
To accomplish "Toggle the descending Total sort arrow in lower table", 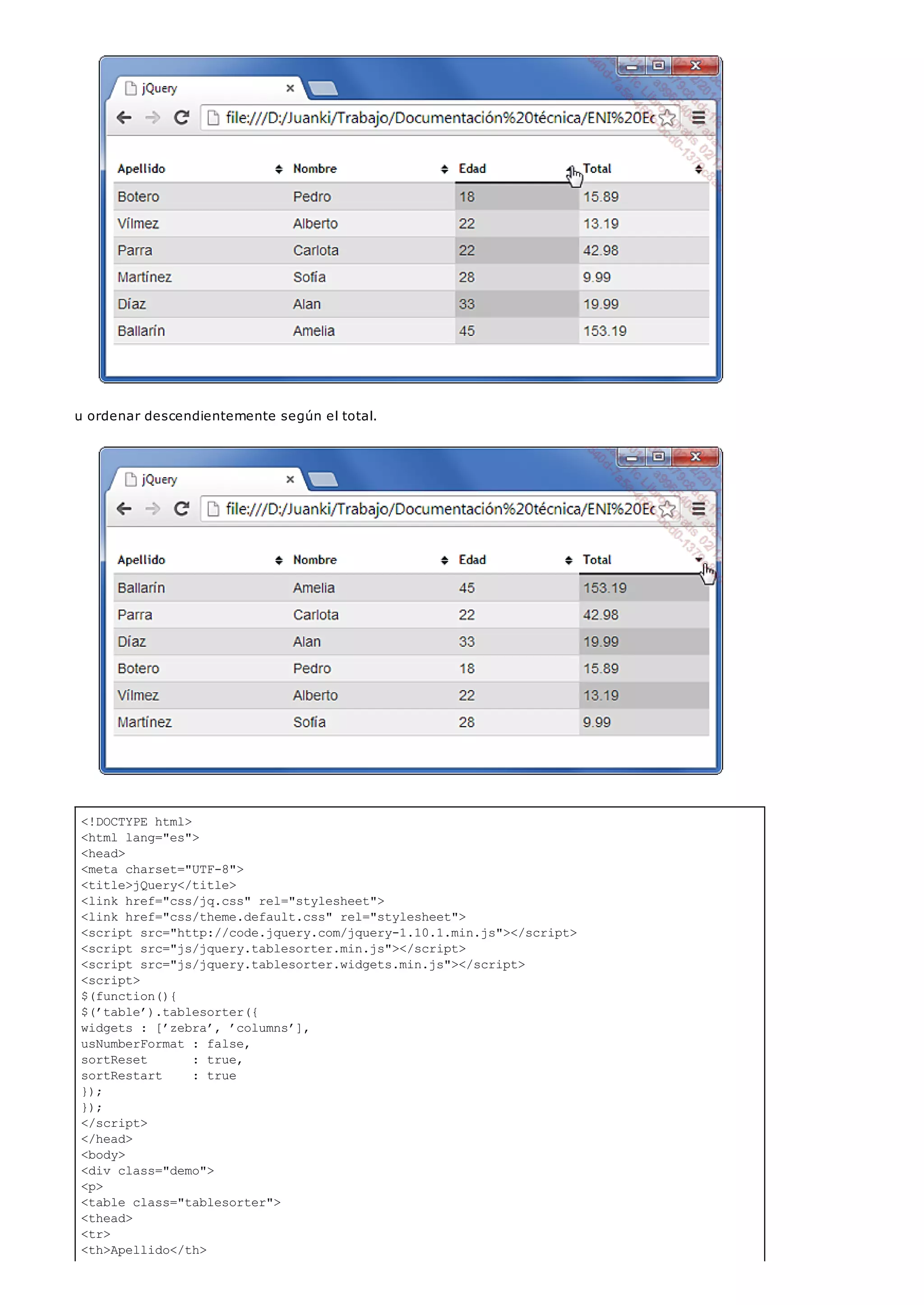I will click(x=698, y=559).
